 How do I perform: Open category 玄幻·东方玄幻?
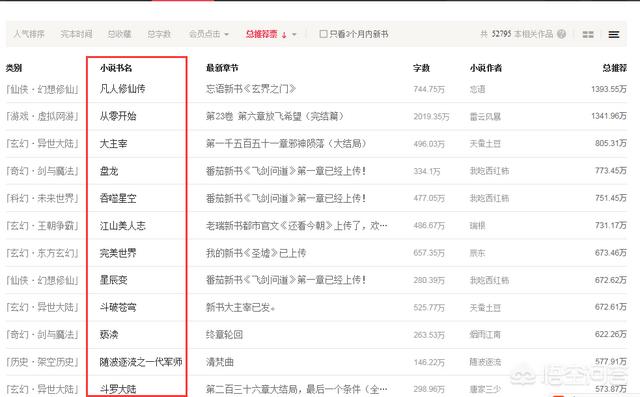click(42, 253)
